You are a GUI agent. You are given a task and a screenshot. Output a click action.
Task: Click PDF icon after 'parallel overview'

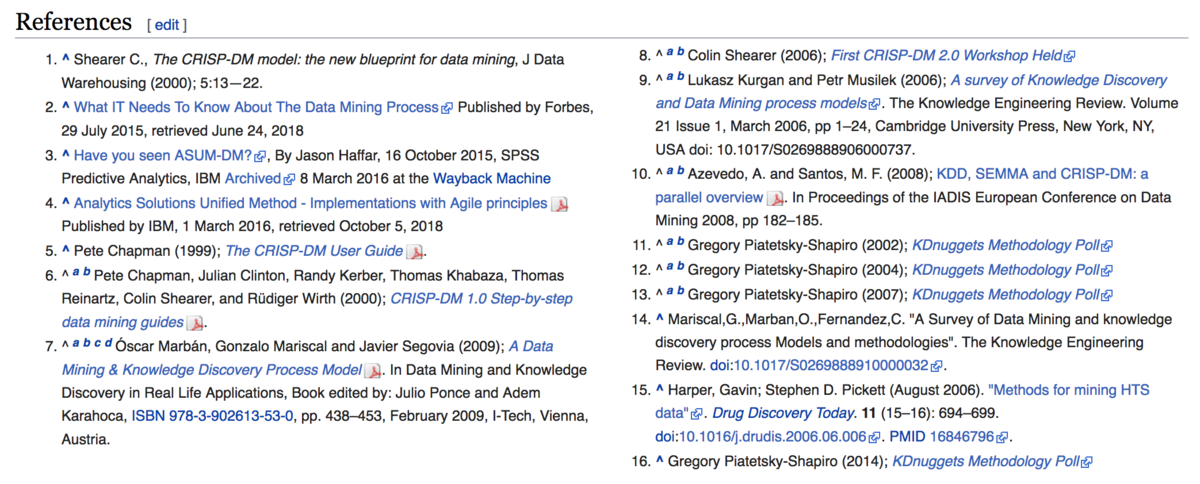776,199
